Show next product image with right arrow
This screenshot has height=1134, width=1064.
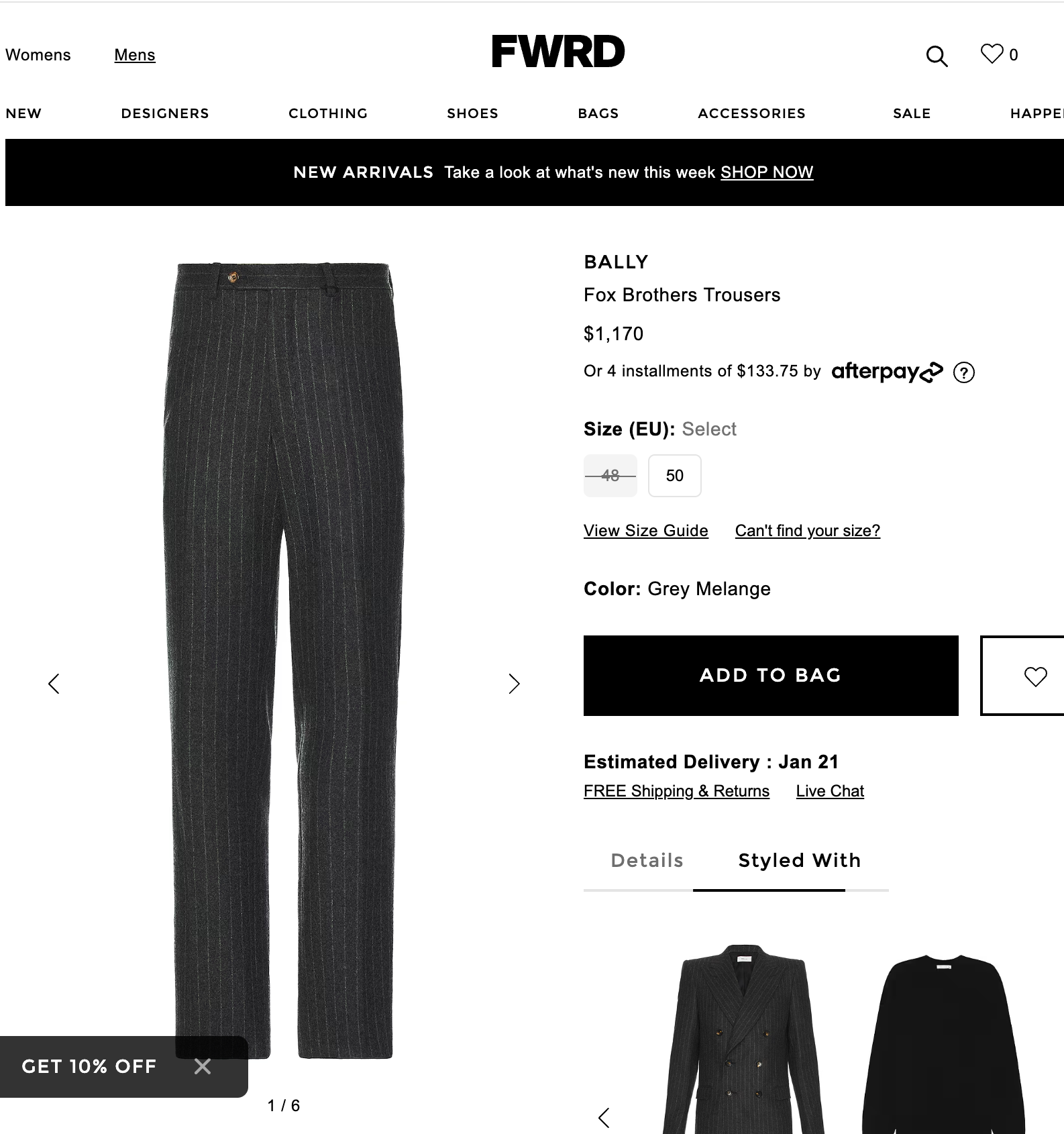(x=514, y=684)
